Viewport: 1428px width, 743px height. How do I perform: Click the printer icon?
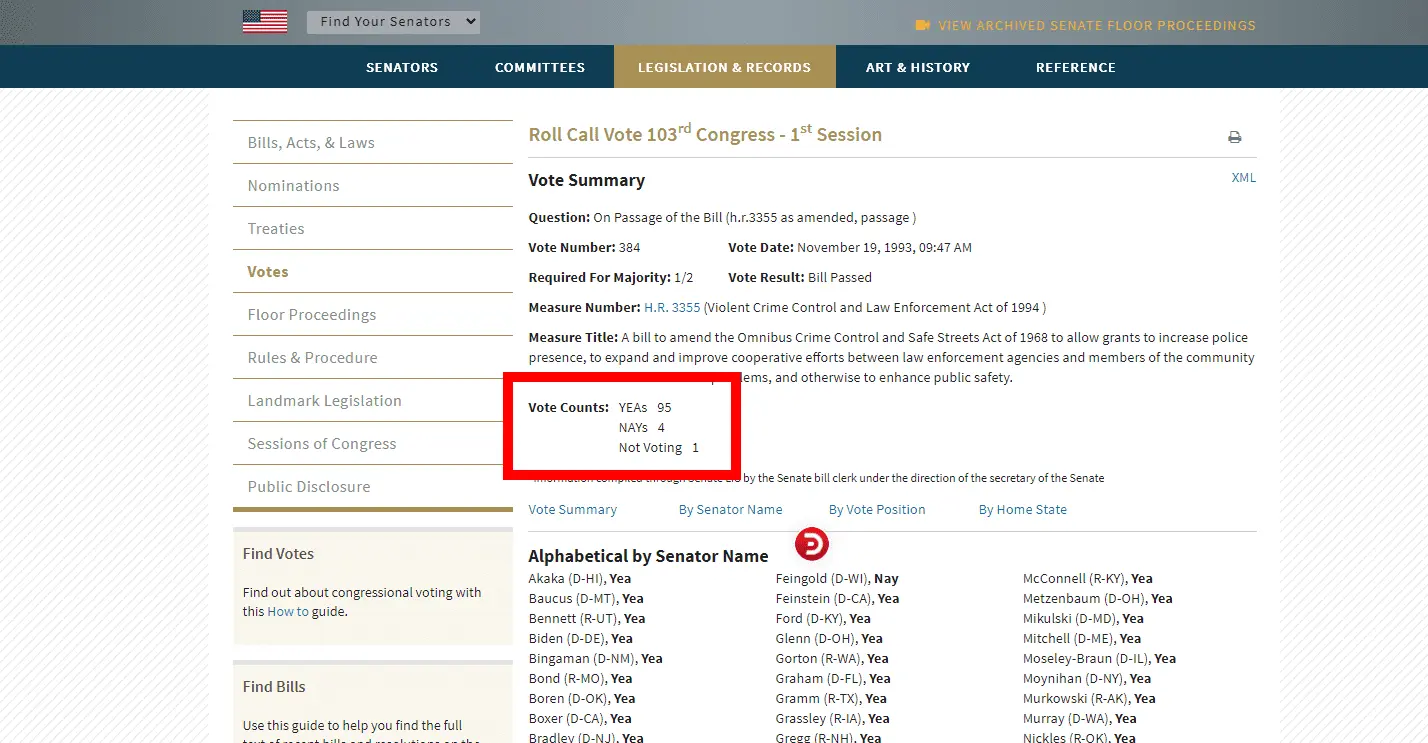click(x=1235, y=137)
